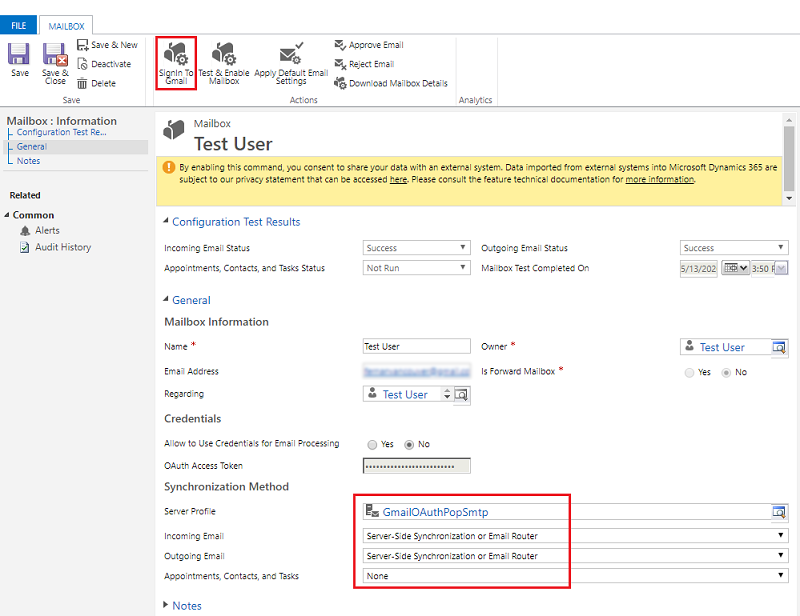Image resolution: width=800 pixels, height=616 pixels.
Task: Open the Incoming Email sync method dropdown
Action: (576, 536)
